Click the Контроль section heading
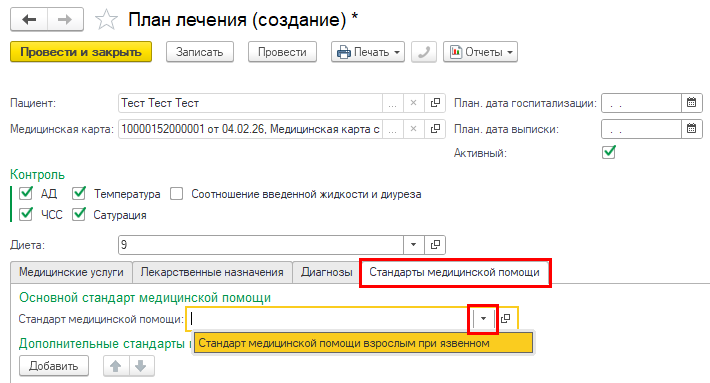710x383 pixels. coord(38,174)
